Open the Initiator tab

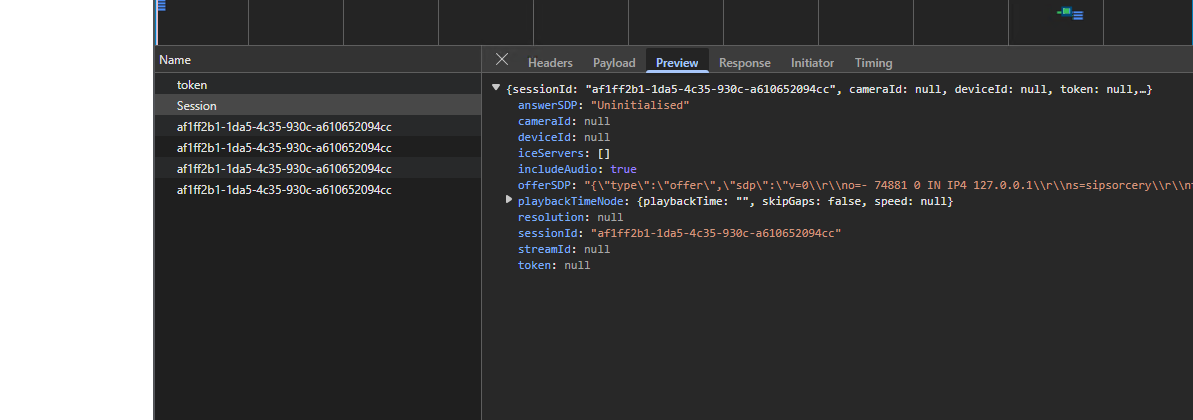click(812, 63)
